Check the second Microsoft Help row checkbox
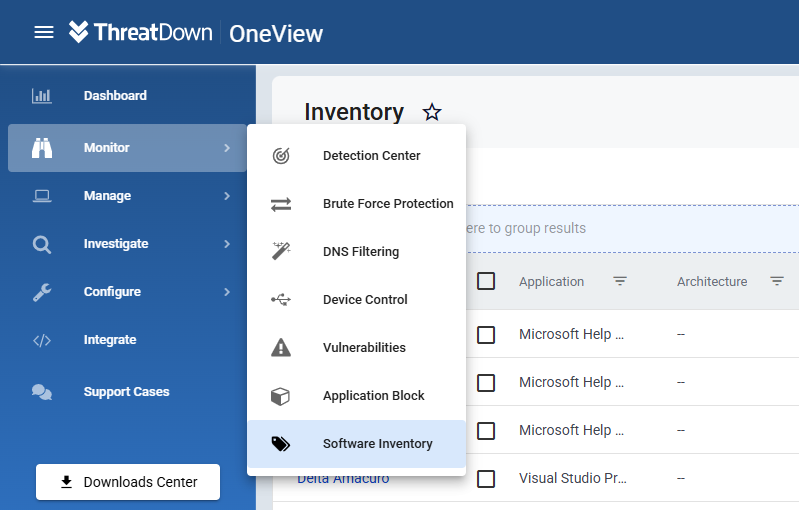Screen dimensions: 799x510 tap(486, 383)
